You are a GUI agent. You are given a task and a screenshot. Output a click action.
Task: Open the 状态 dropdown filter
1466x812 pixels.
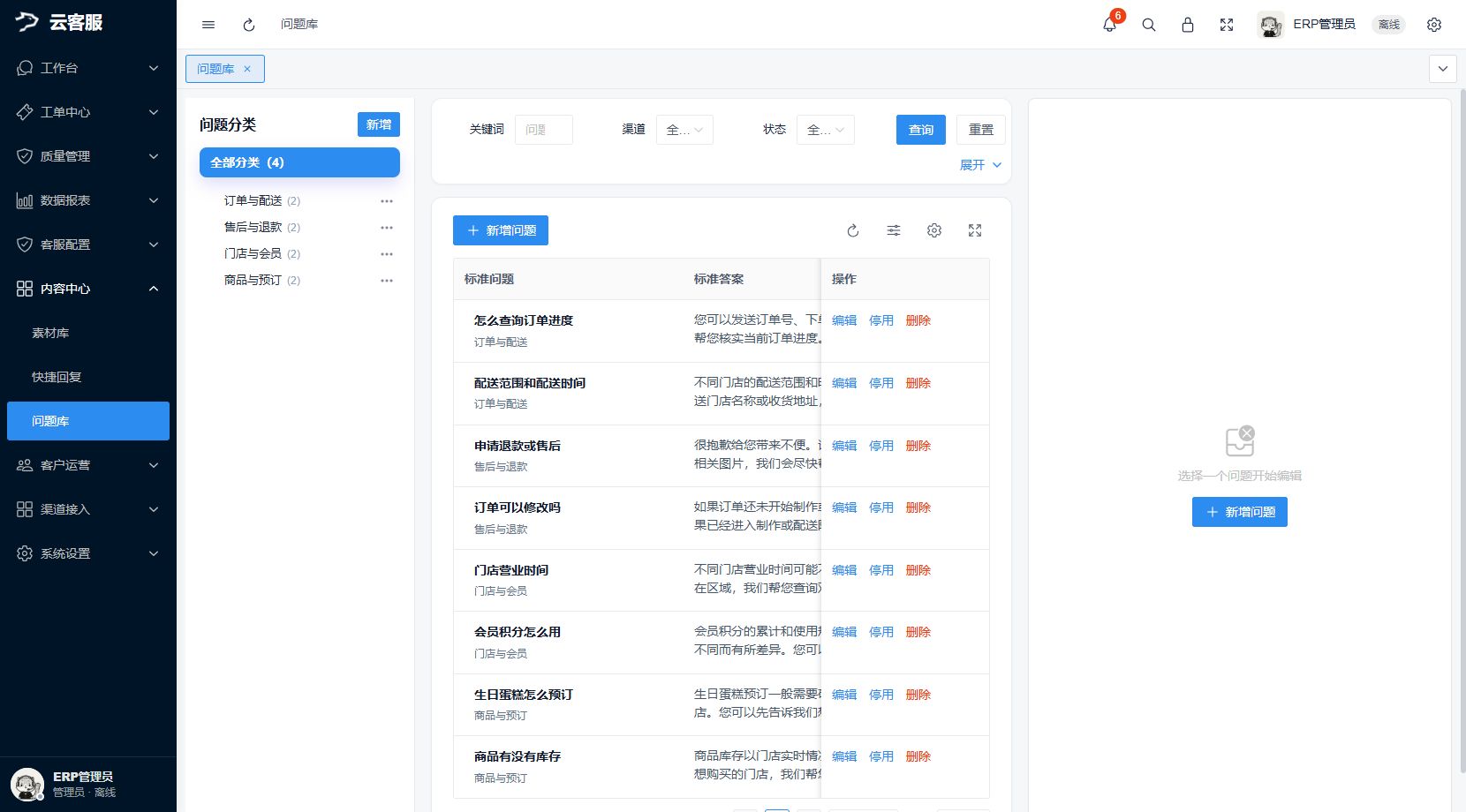pos(826,130)
